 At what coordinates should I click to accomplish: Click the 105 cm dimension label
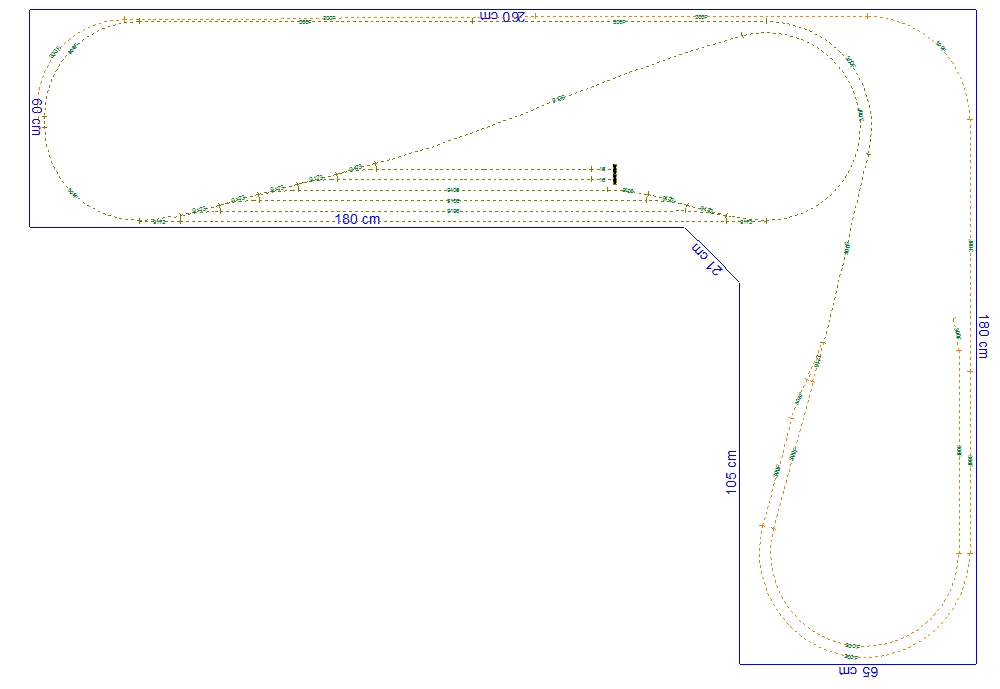click(731, 471)
